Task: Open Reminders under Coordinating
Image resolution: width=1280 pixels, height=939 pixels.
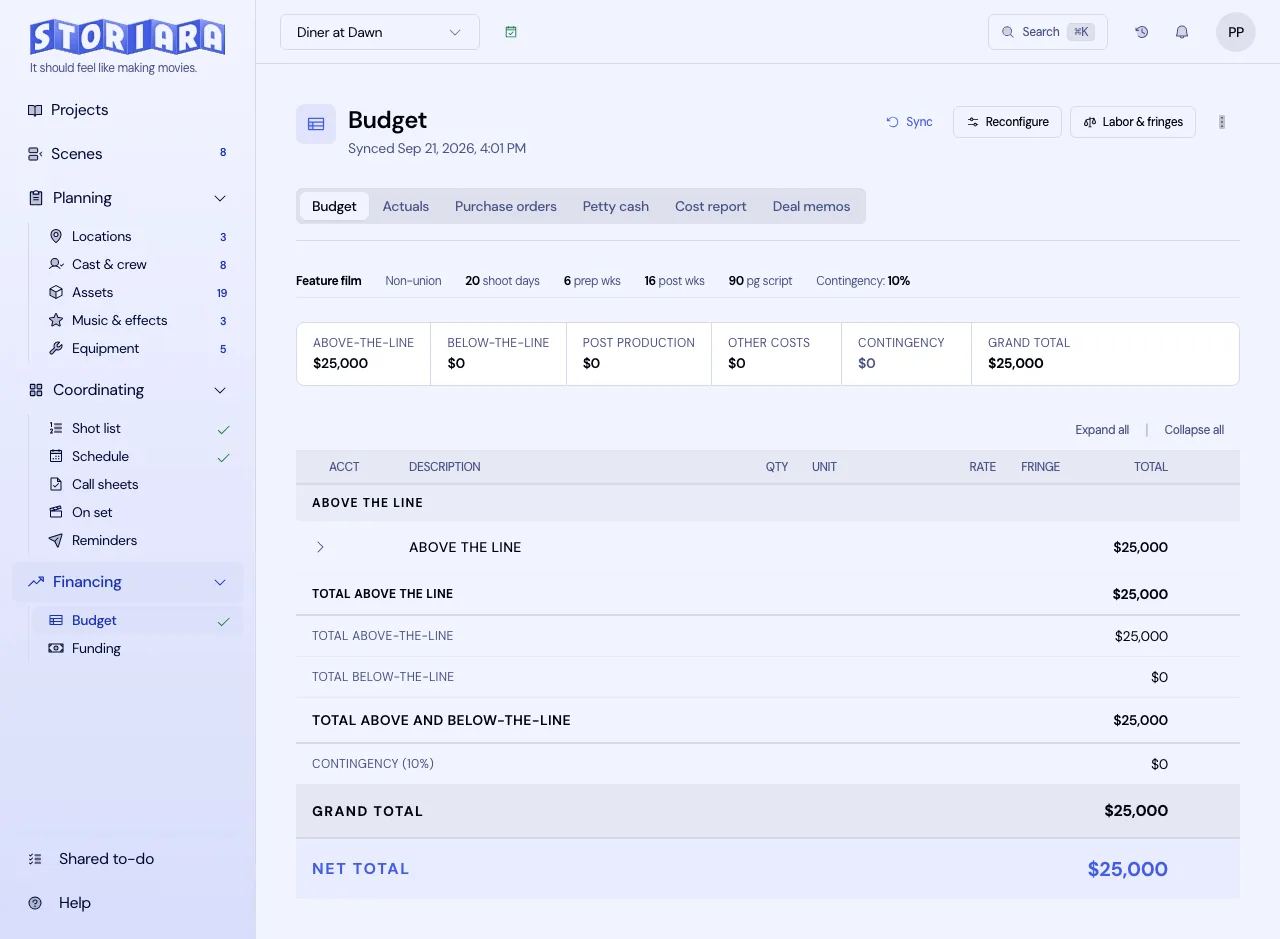Action: (138, 540)
